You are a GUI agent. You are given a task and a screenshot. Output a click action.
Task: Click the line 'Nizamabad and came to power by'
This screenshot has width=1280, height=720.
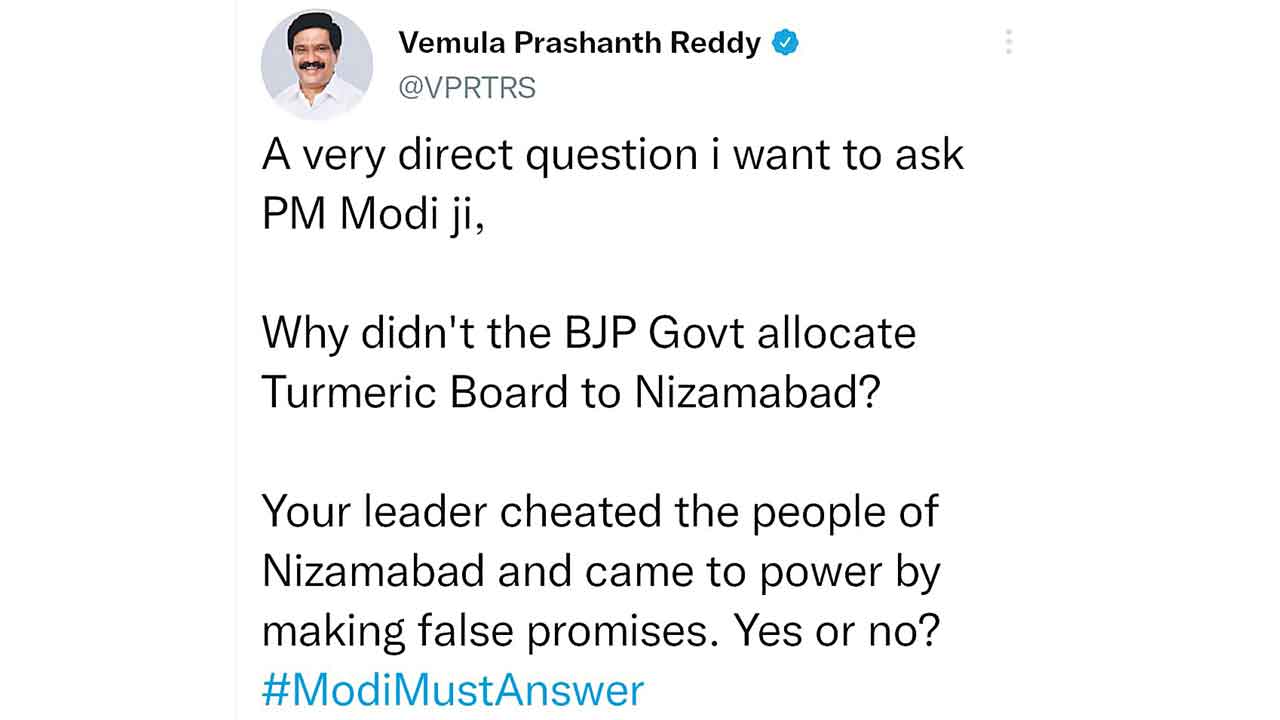tap(601, 570)
